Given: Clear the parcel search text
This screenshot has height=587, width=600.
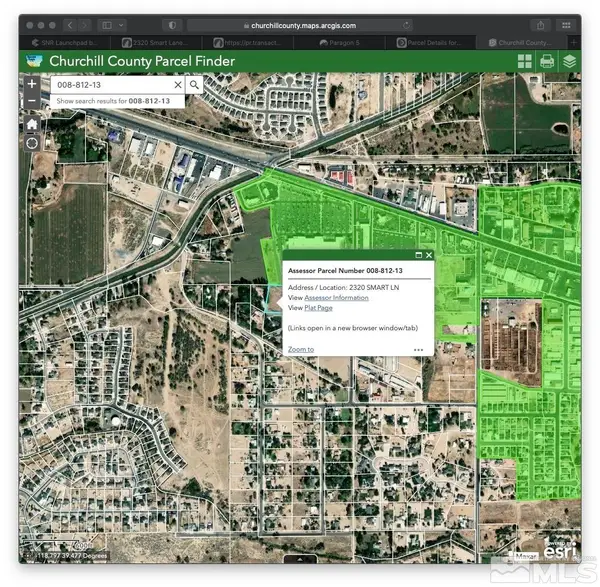Looking at the screenshot, I should [178, 85].
